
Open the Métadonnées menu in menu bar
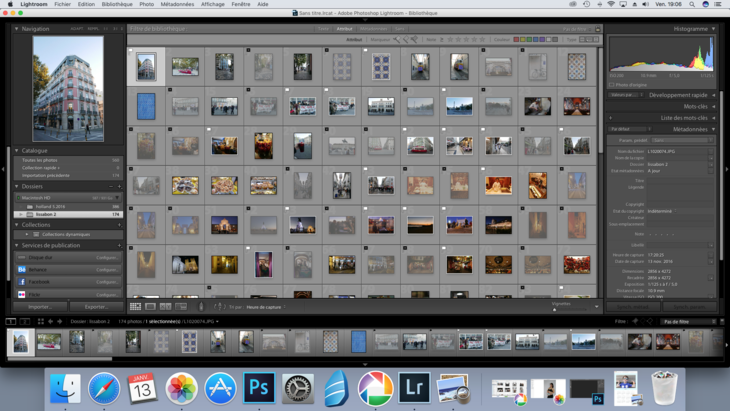coord(177,4)
